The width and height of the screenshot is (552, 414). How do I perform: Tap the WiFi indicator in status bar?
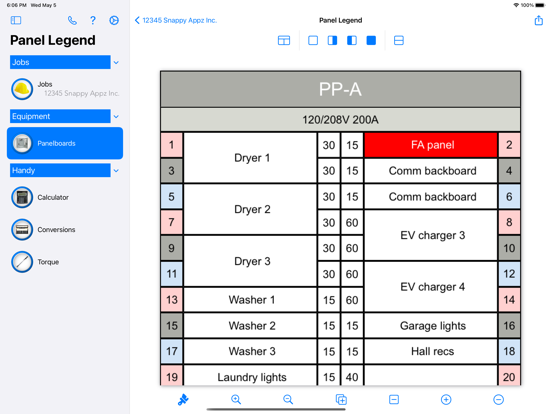[x=516, y=5]
